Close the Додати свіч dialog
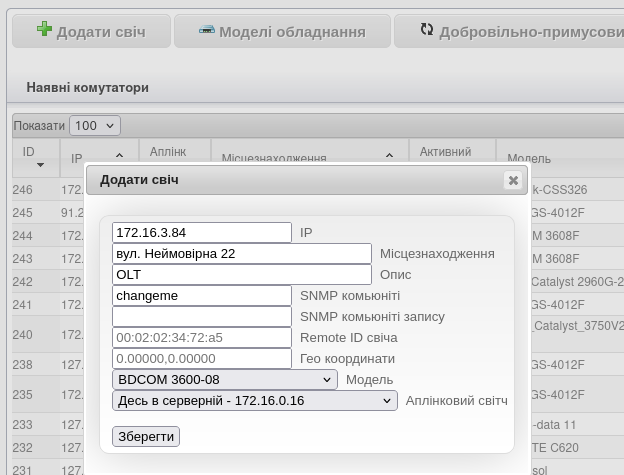Image resolution: width=624 pixels, height=475 pixels. click(x=513, y=180)
